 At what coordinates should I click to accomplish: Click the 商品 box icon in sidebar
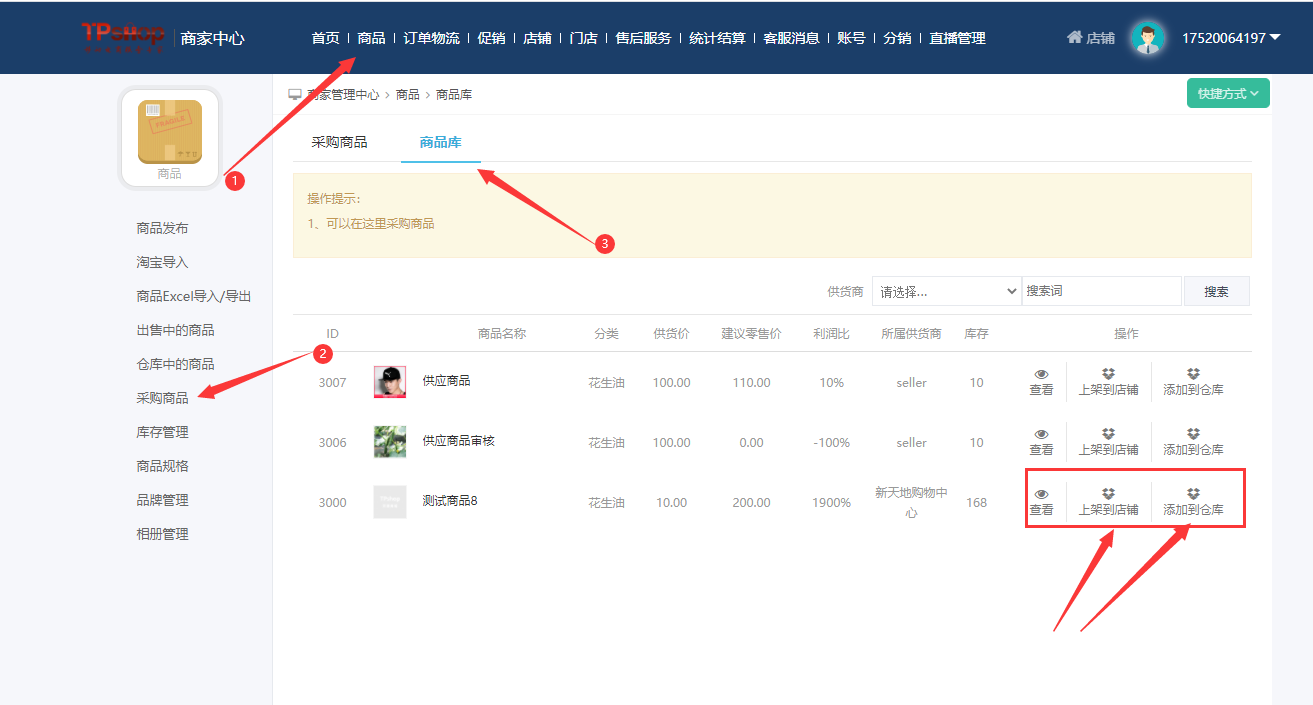pos(170,131)
